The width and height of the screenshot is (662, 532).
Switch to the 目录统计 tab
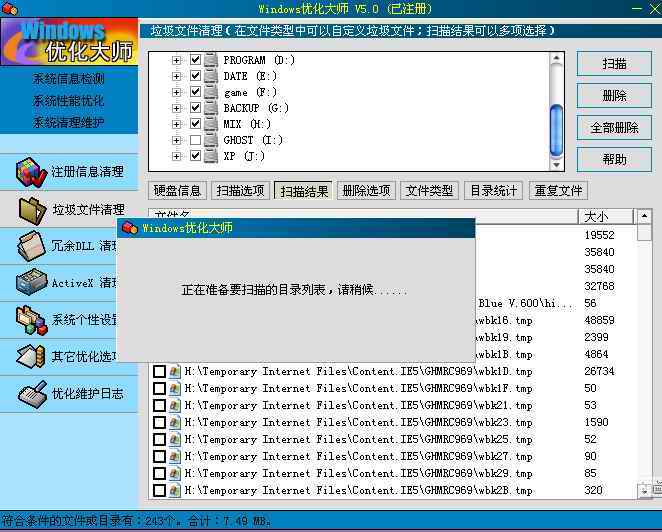[x=493, y=191]
